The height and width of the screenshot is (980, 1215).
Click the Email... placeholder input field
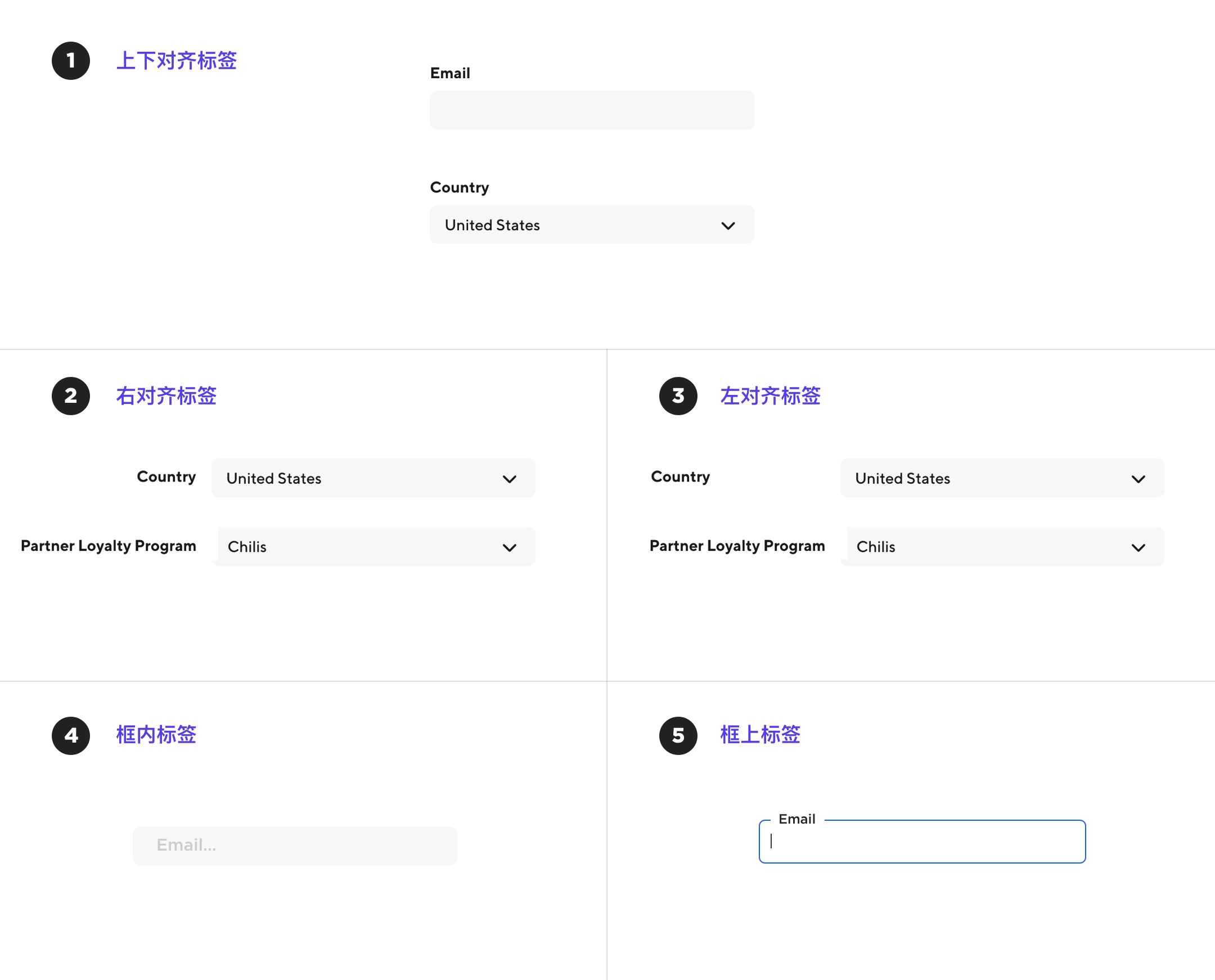[295, 846]
